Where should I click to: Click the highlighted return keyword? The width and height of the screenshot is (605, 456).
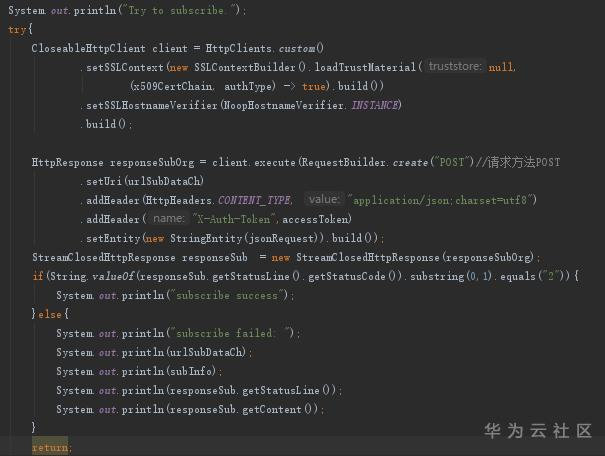click(50, 448)
